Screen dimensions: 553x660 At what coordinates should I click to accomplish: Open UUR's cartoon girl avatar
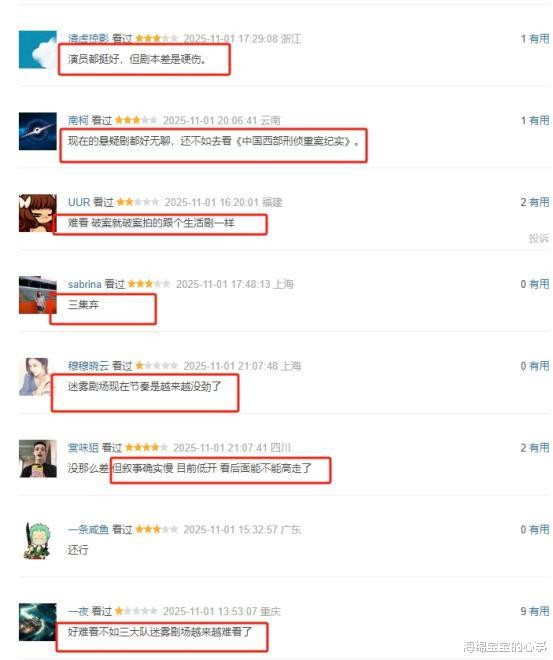[x=38, y=213]
